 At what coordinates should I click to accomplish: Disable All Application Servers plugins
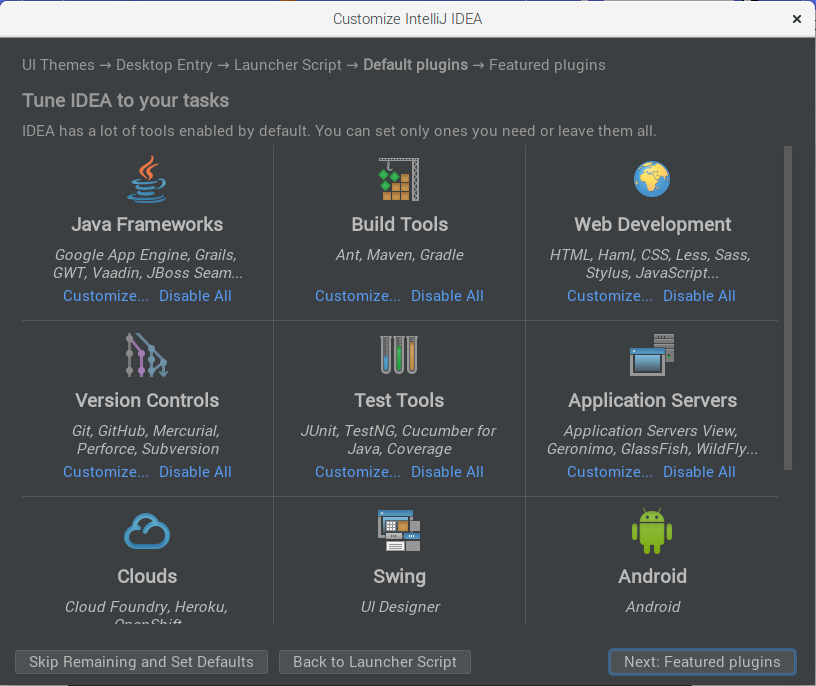pyautogui.click(x=699, y=472)
